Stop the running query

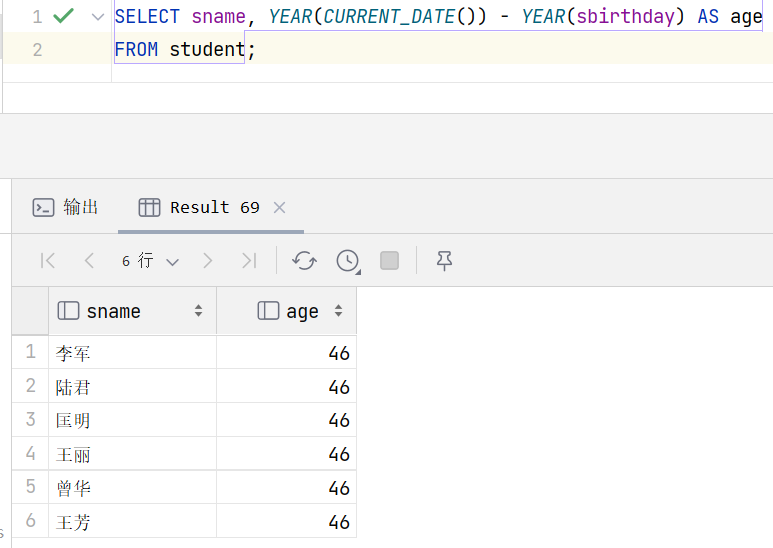point(389,260)
